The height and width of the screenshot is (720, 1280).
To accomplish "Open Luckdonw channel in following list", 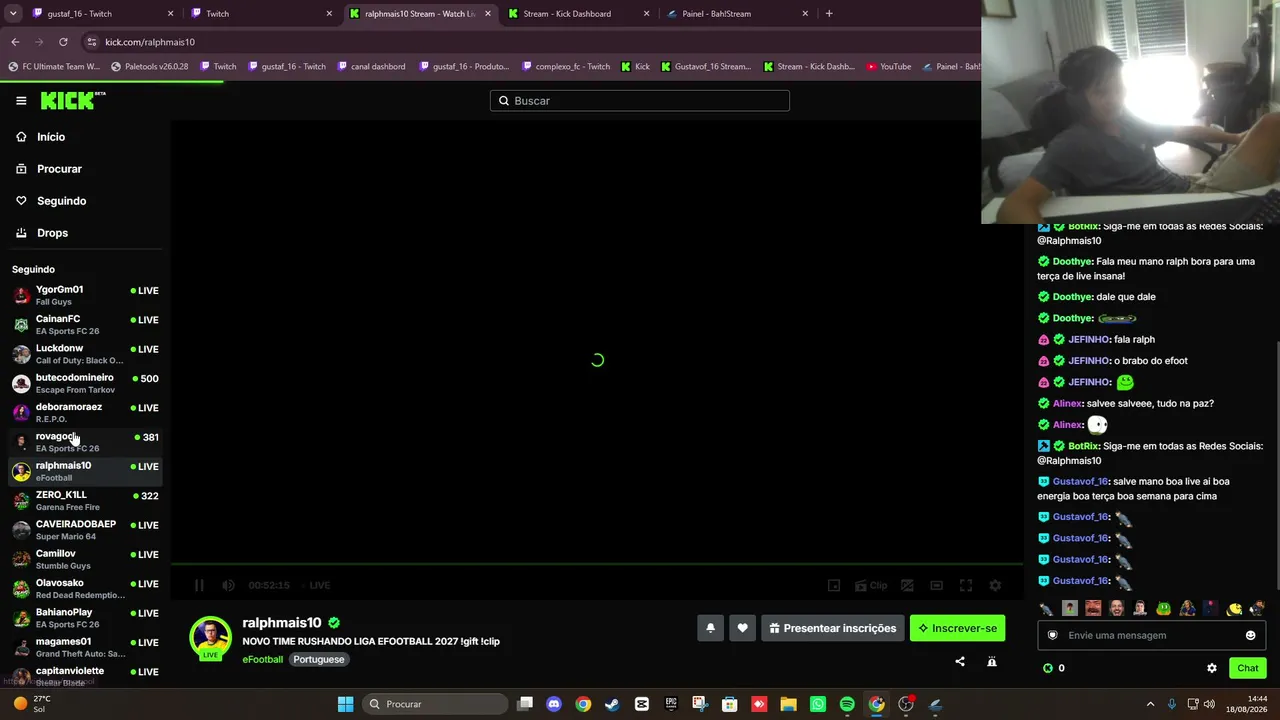I will [x=85, y=353].
